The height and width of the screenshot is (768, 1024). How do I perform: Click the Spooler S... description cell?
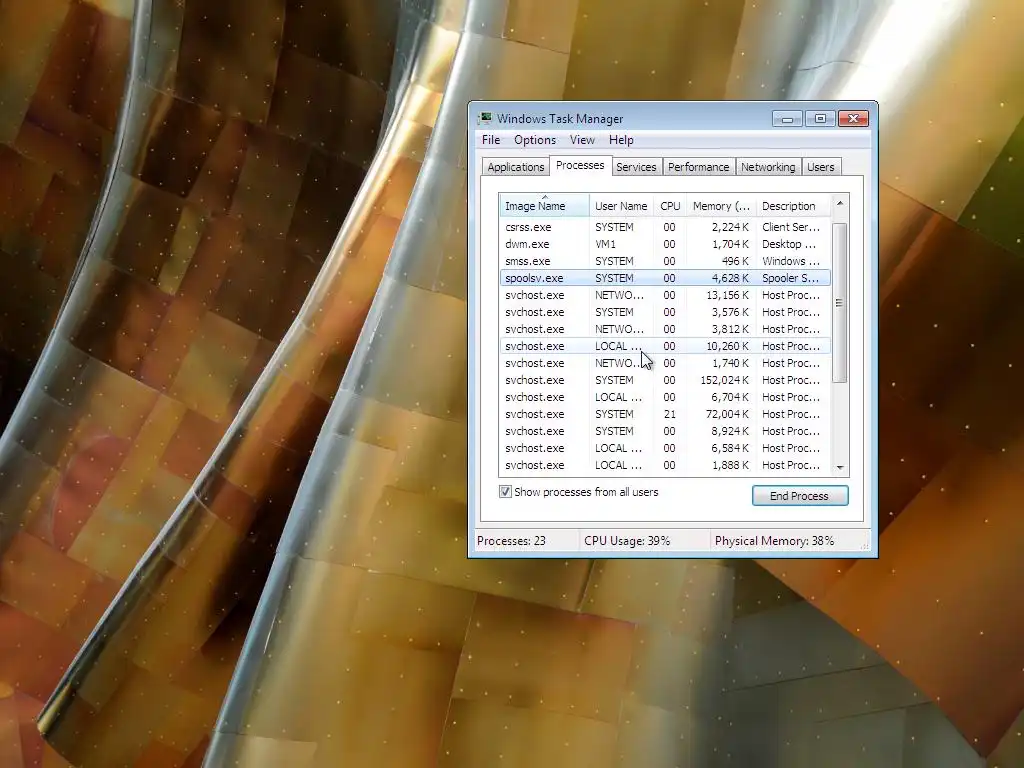790,278
